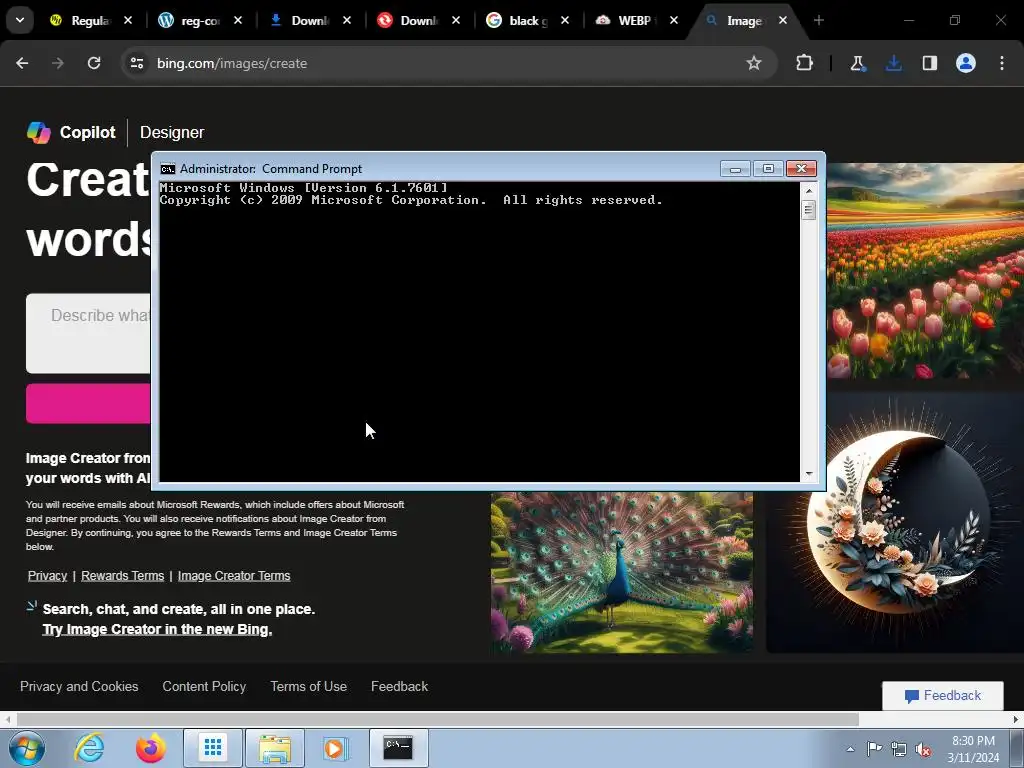Image resolution: width=1024 pixels, height=768 pixels.
Task: Toggle Chrome side panel
Action: tap(929, 63)
